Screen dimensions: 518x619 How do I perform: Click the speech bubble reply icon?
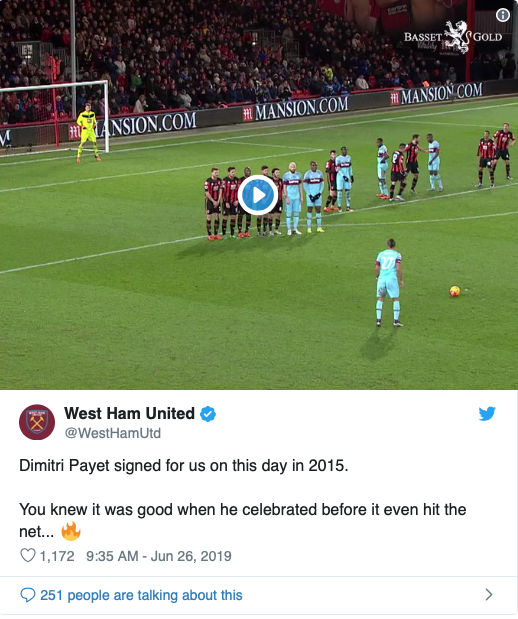(28, 595)
